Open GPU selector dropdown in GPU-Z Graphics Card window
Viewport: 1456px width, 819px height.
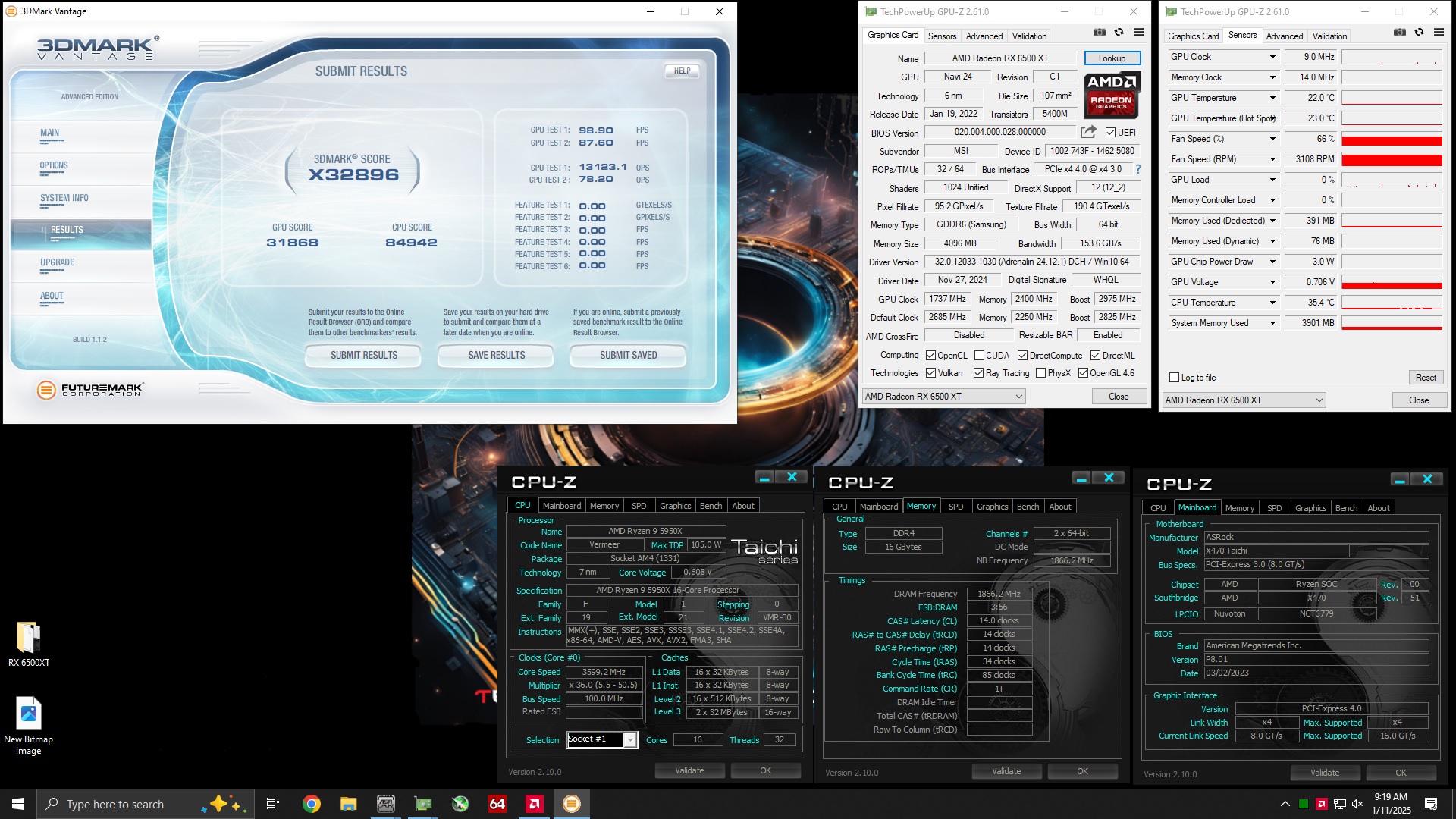943,397
